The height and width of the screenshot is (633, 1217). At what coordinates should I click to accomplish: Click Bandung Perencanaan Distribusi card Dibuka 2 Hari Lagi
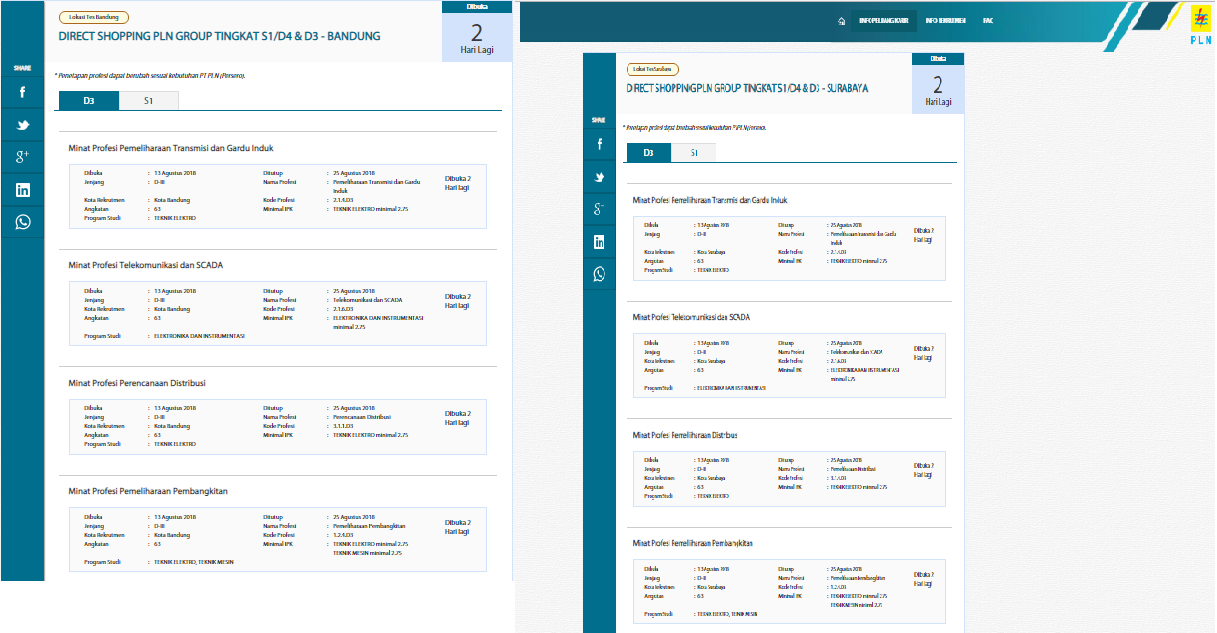(457, 418)
